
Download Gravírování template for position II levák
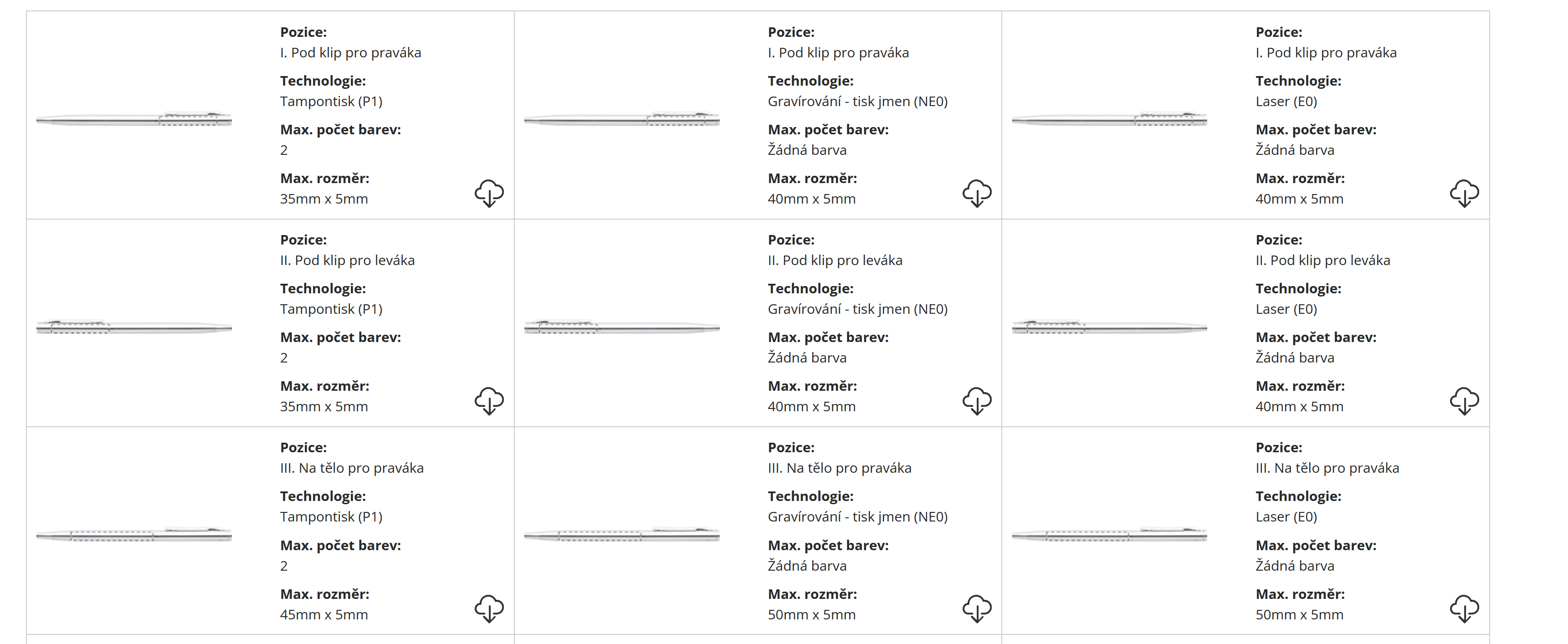click(976, 400)
